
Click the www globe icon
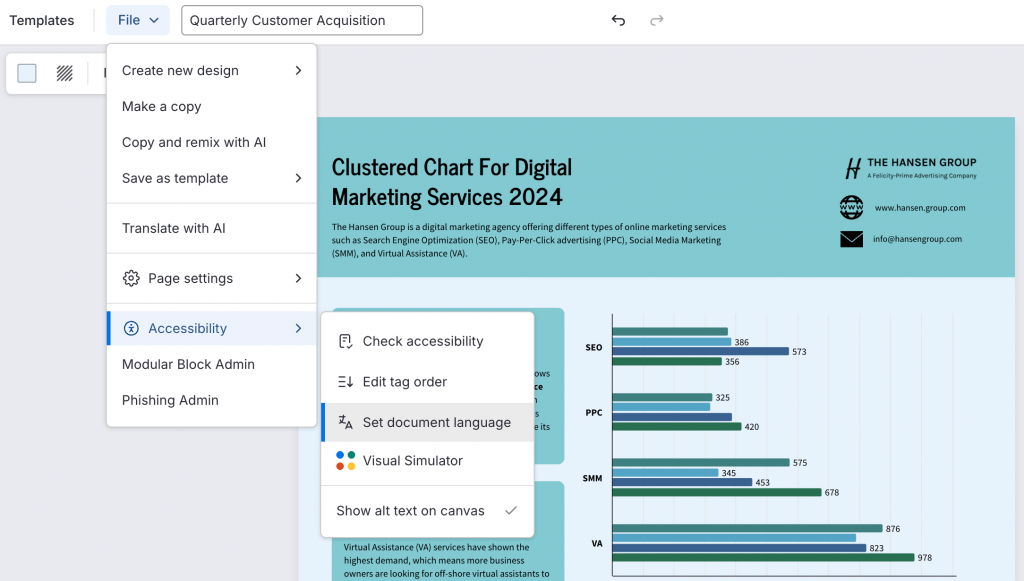click(x=851, y=208)
